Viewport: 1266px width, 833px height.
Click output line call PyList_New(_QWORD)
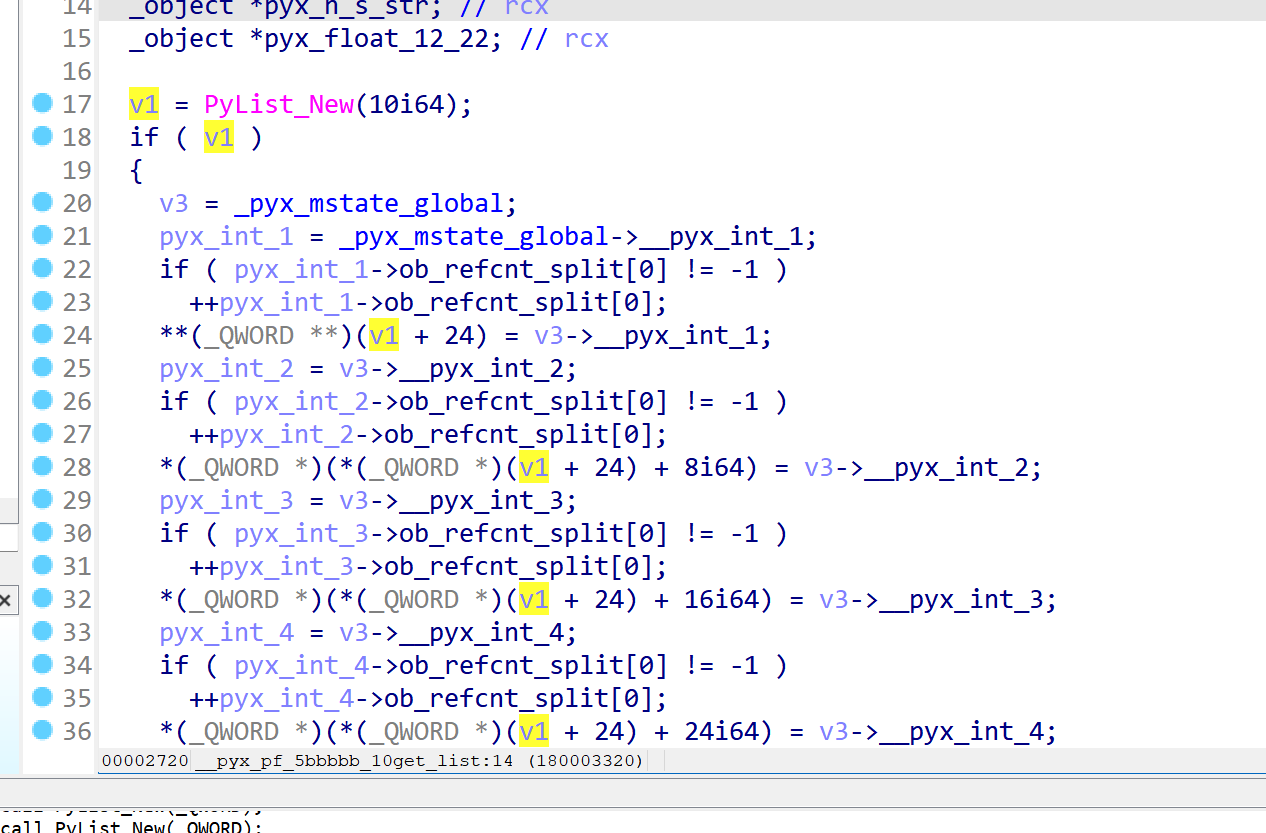pos(132,826)
